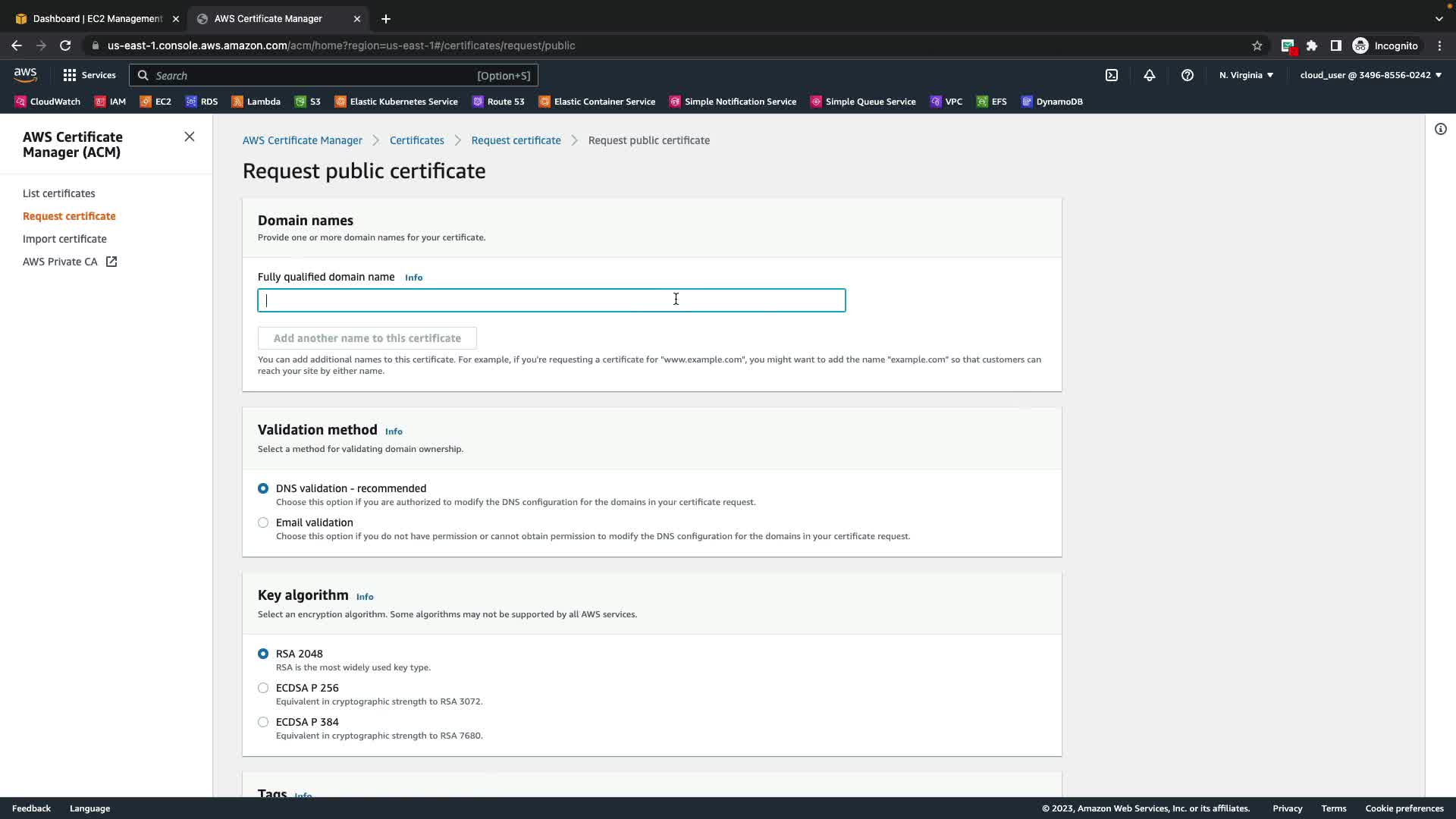
Task: Open the AWS CloudShell icon
Action: 1112,75
